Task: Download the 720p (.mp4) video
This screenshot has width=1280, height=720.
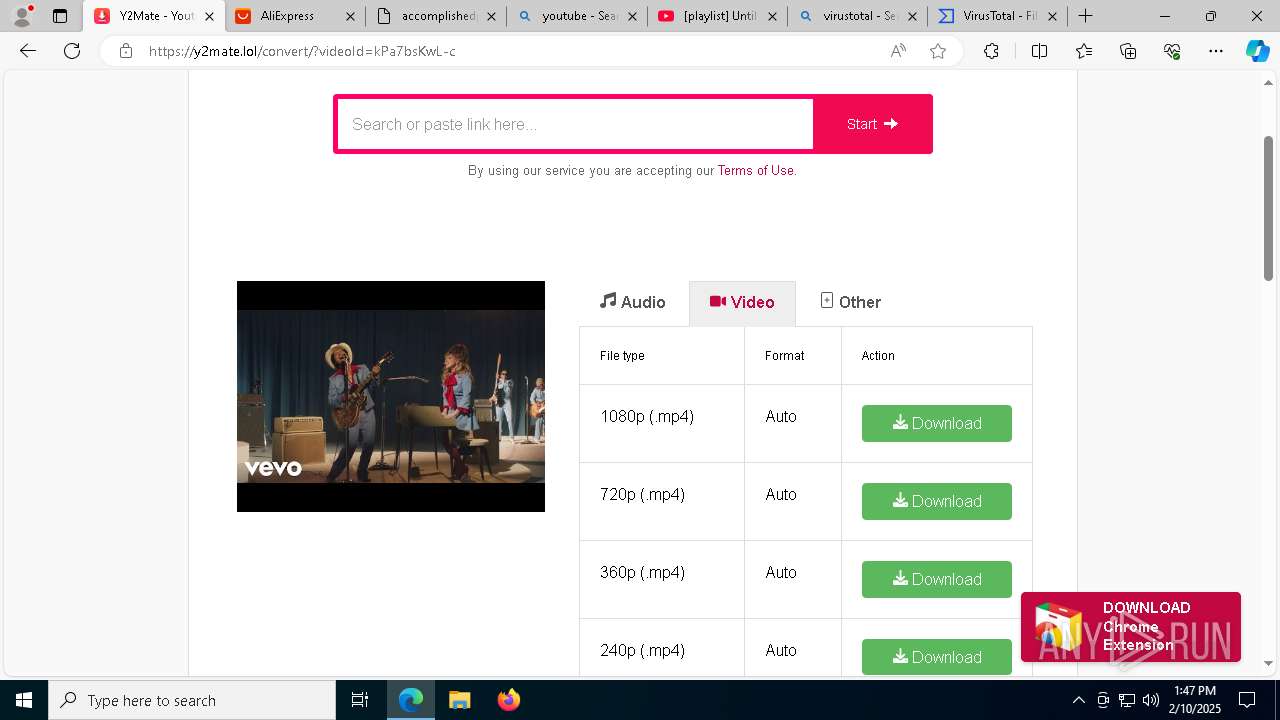Action: (x=937, y=501)
